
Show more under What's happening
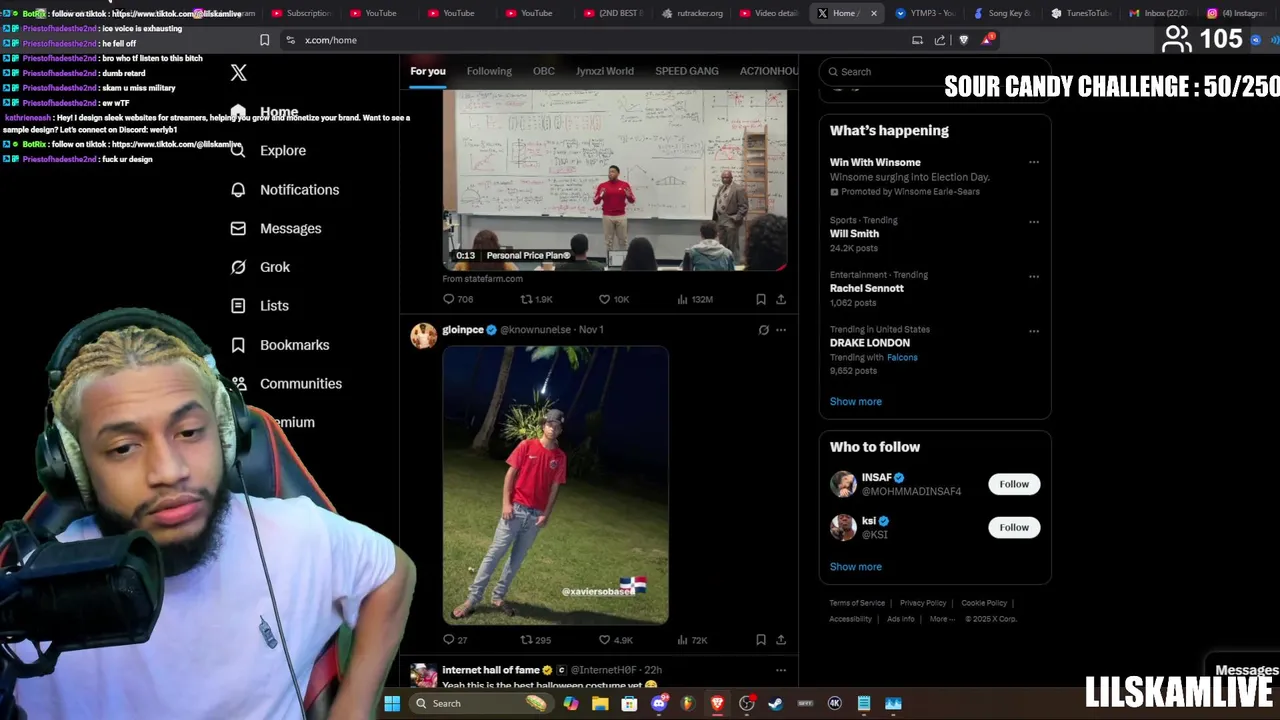pyautogui.click(x=856, y=402)
